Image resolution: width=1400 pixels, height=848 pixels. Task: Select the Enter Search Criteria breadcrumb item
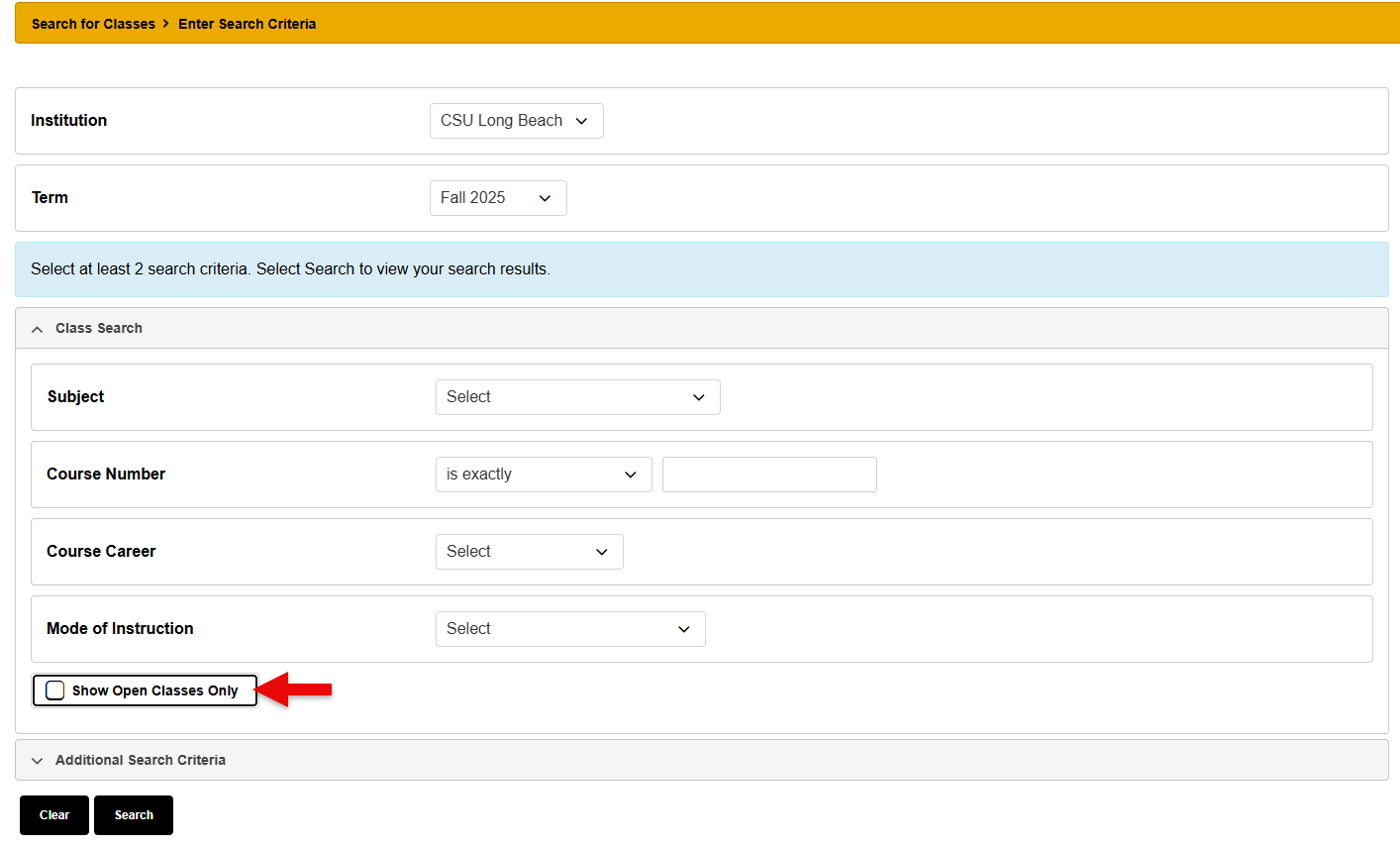(x=247, y=23)
